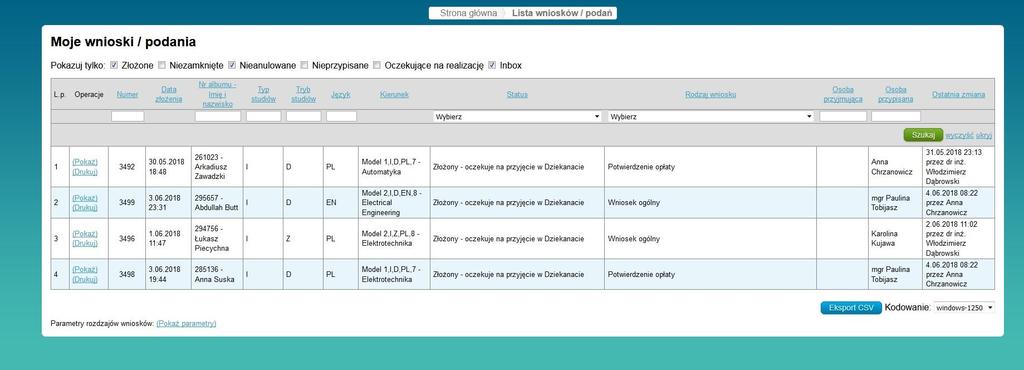Image resolution: width=1024 pixels, height=370 pixels.
Task: Focus the Typ studiów filter input
Action: (264, 117)
